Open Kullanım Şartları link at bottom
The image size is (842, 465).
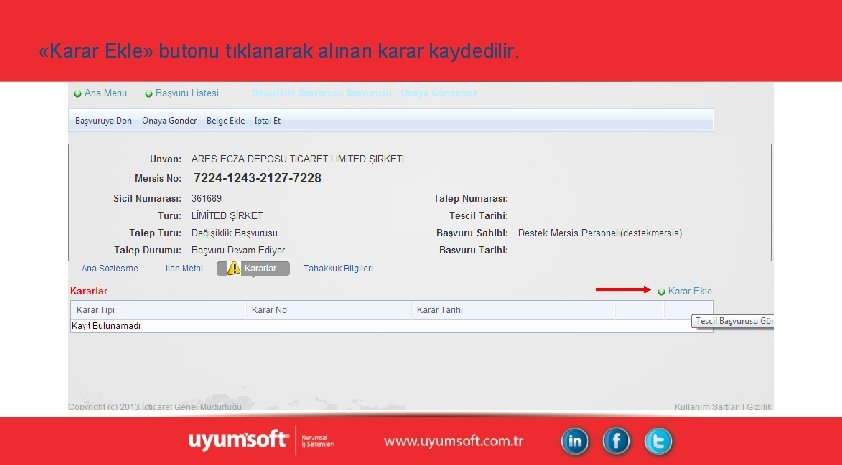coord(707,407)
